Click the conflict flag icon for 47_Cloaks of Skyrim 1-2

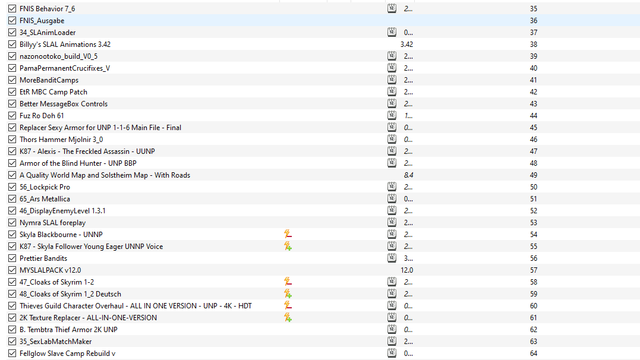(x=288, y=282)
